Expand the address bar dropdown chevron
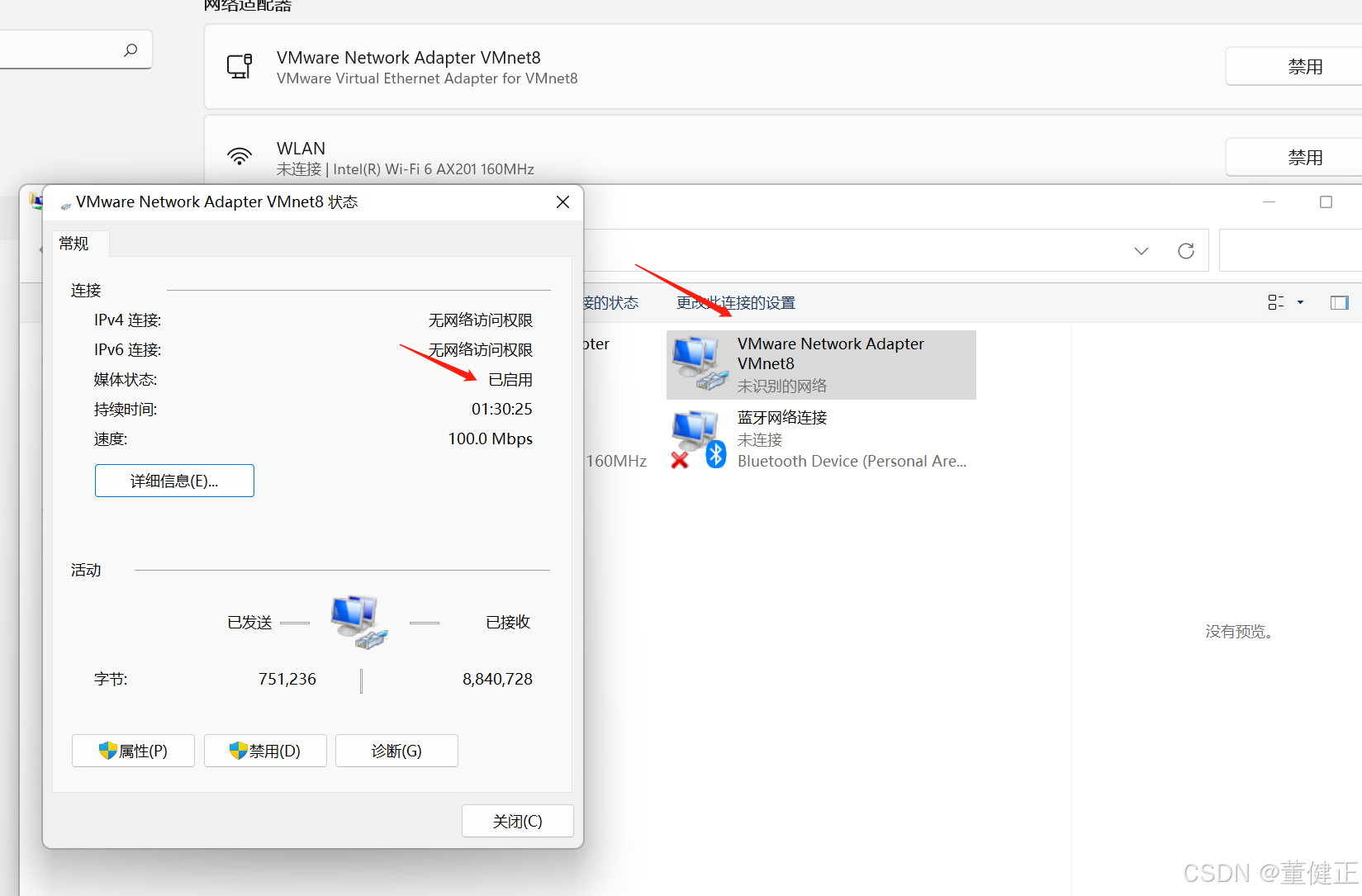The image size is (1362, 896). (1141, 251)
